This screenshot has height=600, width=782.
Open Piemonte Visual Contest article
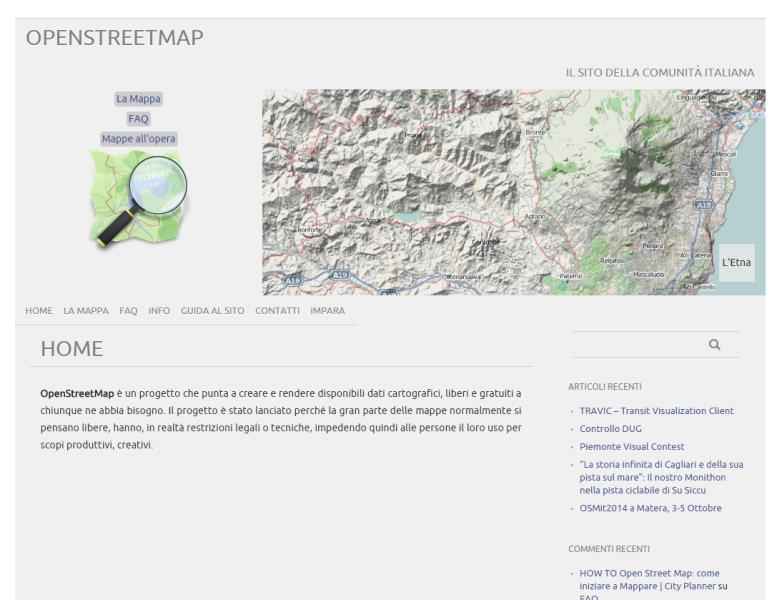[x=631, y=446]
